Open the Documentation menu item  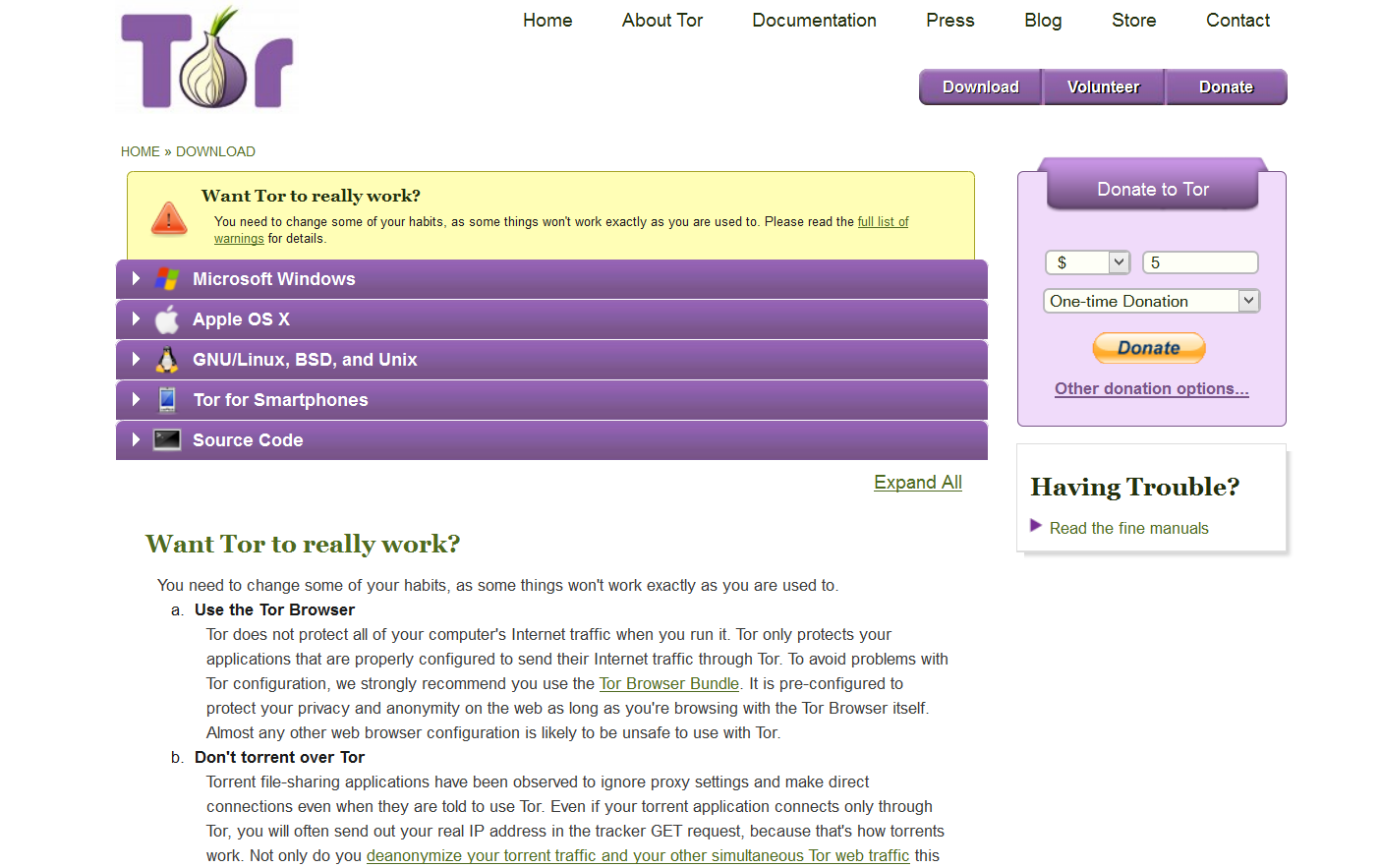814,21
